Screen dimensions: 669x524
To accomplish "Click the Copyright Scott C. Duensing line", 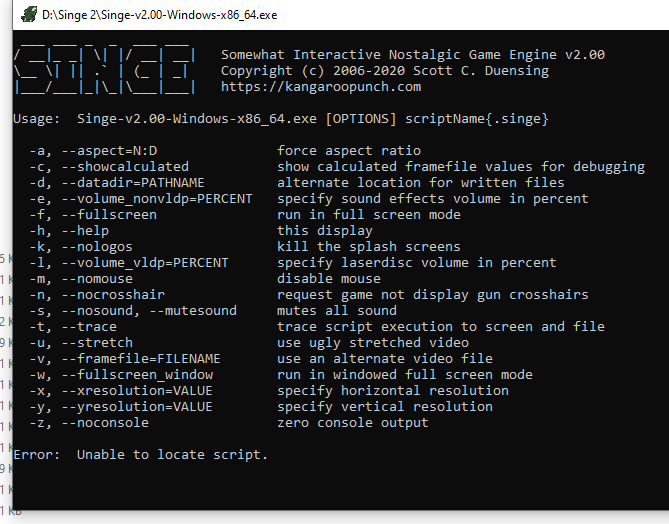I will pyautogui.click(x=385, y=70).
